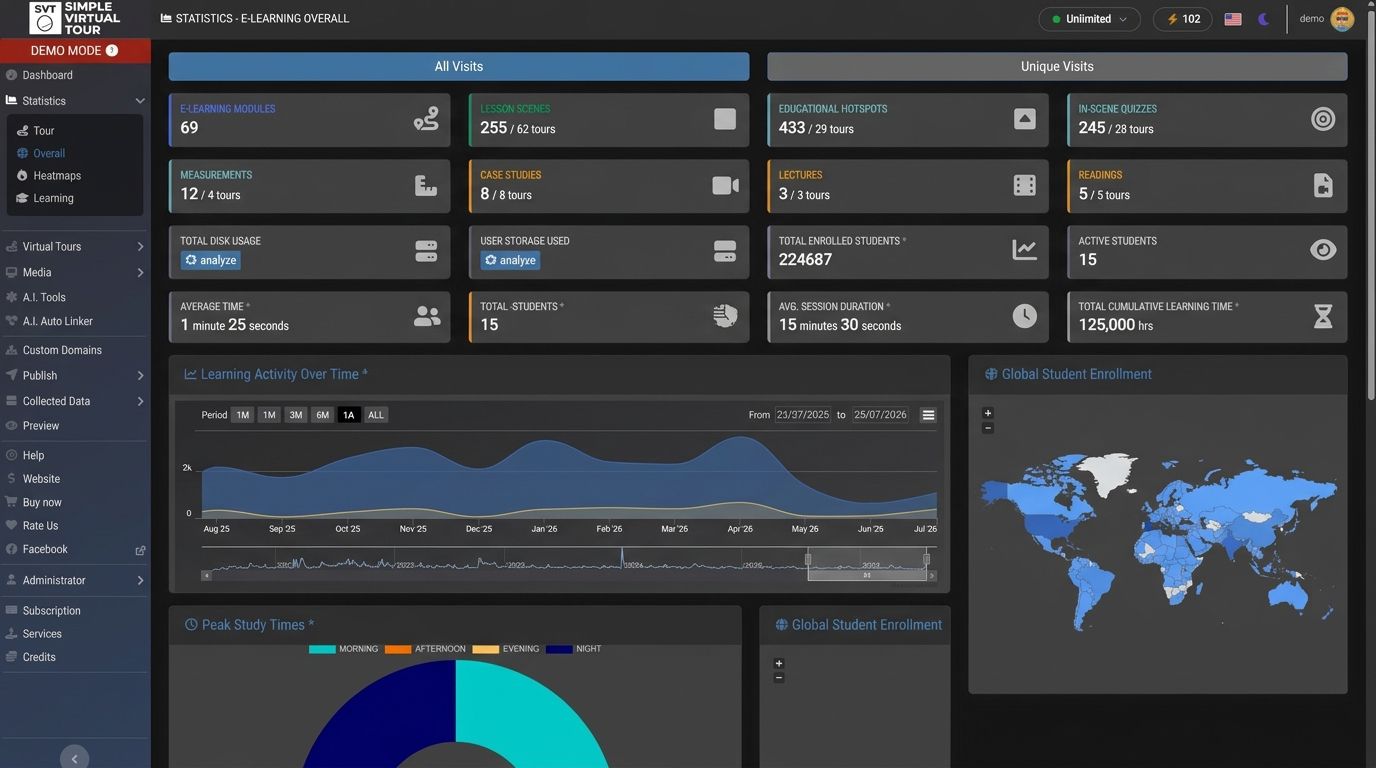
Task: Toggle the EVENING series in the legend
Action: (506, 649)
